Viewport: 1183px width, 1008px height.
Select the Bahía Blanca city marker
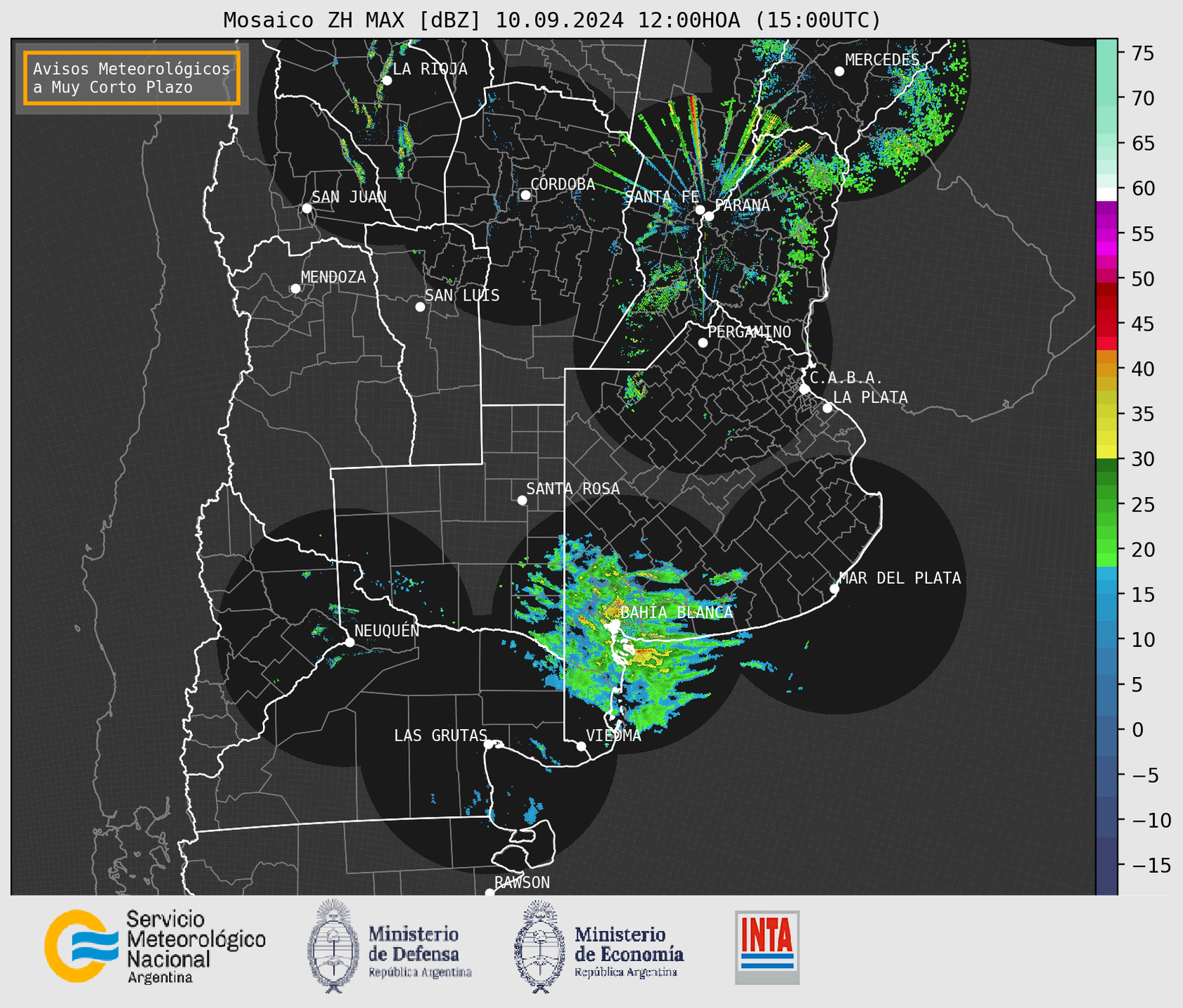pyautogui.click(x=614, y=623)
